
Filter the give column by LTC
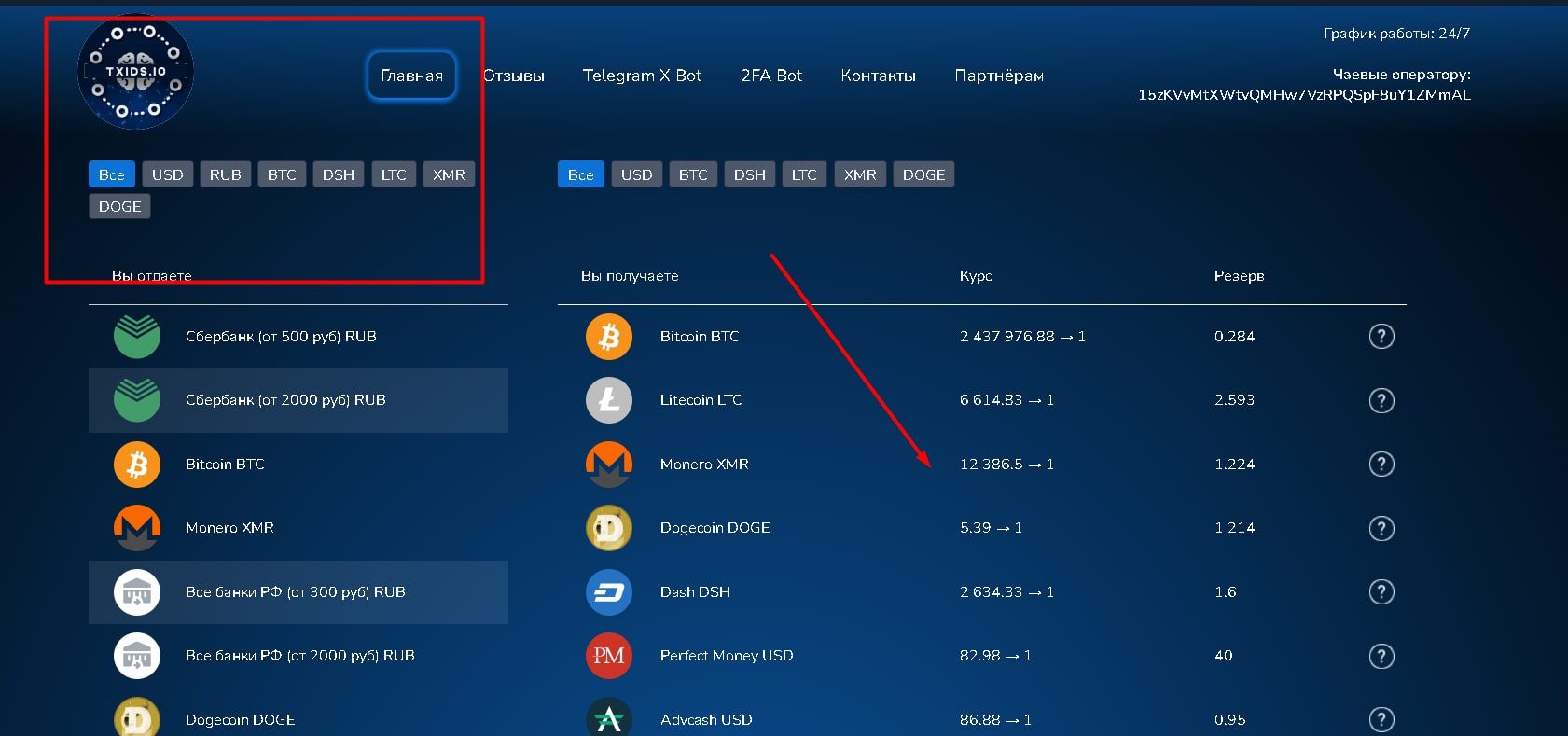394,174
